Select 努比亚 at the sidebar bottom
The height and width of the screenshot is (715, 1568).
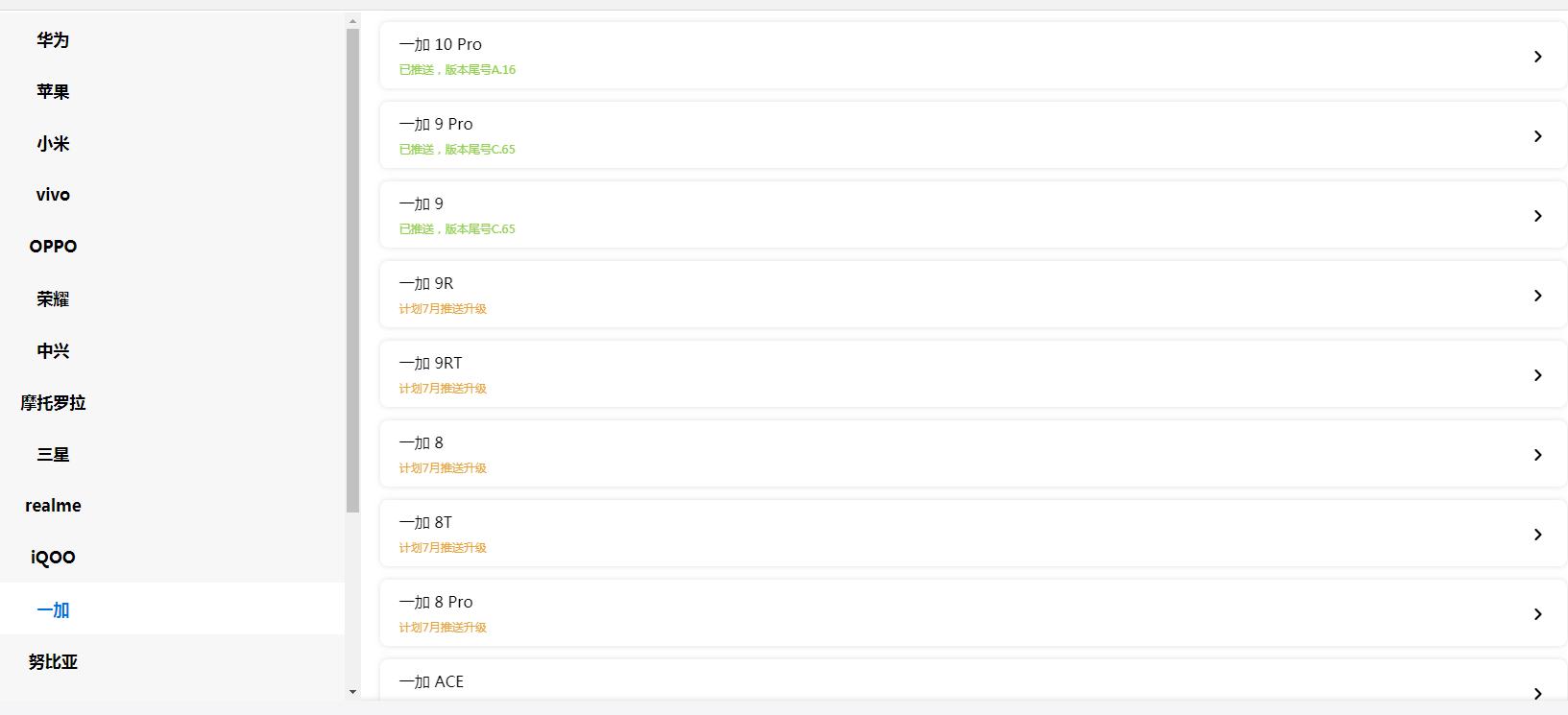pyautogui.click(x=53, y=661)
